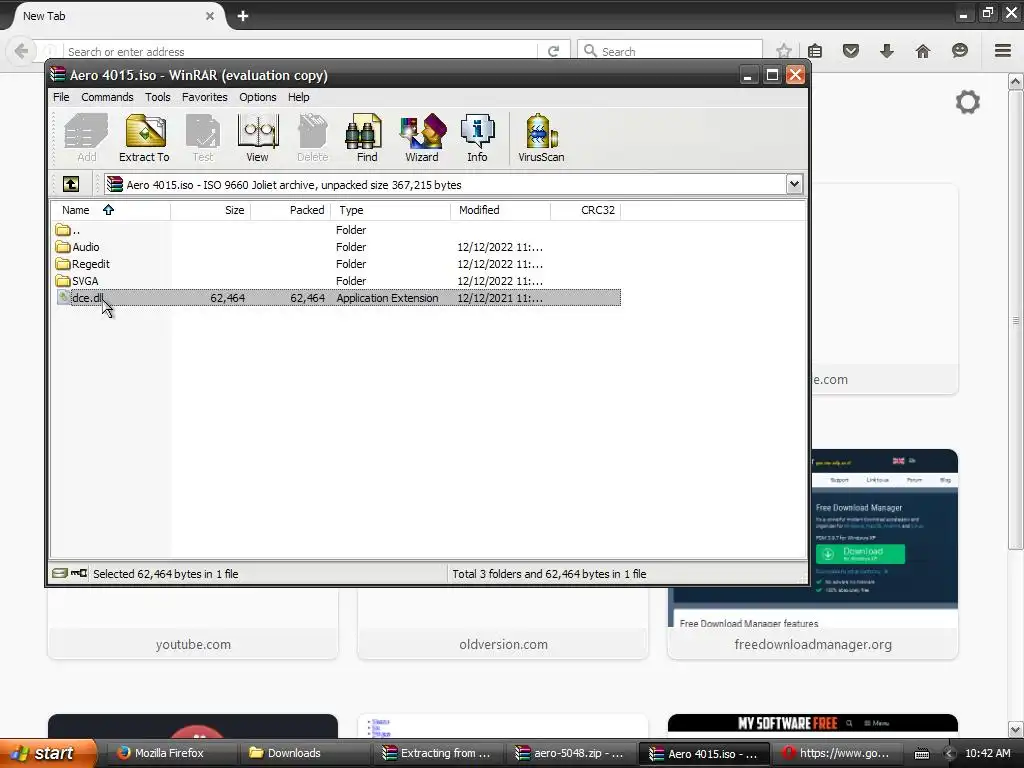Expand the archive path dropdown
Viewport: 1024px width, 768px height.
click(x=794, y=185)
